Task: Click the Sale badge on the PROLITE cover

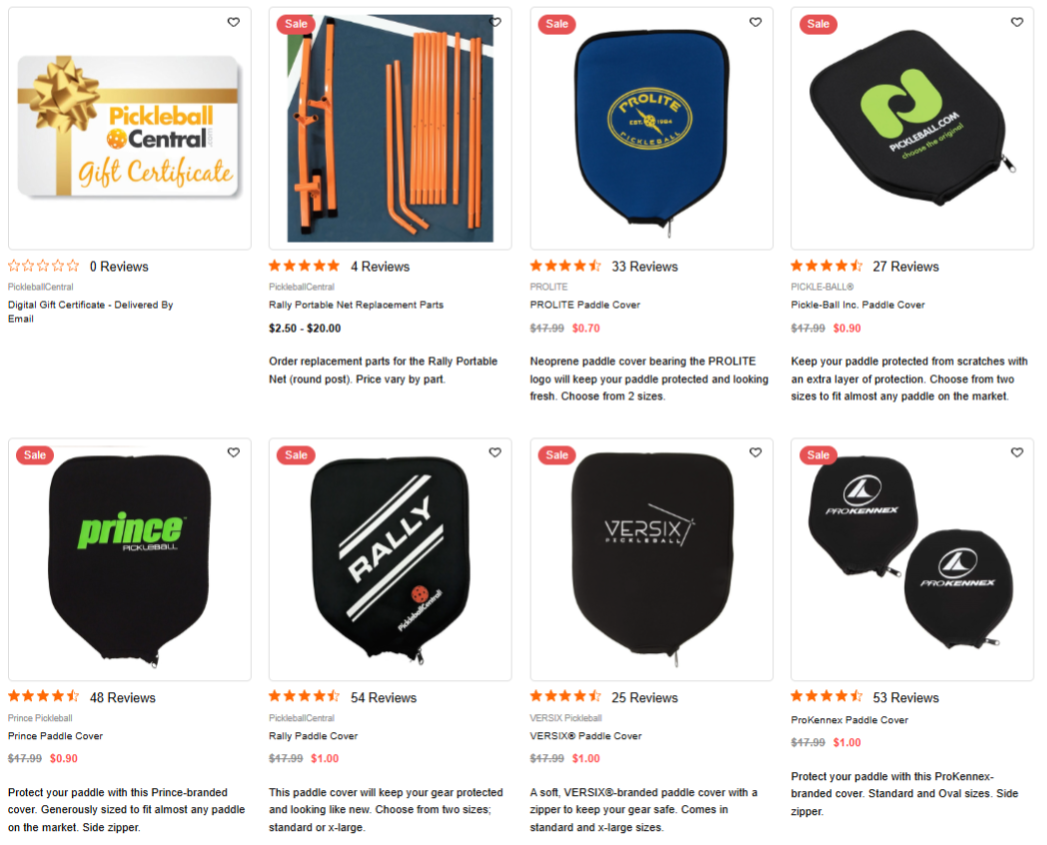Action: click(x=556, y=24)
